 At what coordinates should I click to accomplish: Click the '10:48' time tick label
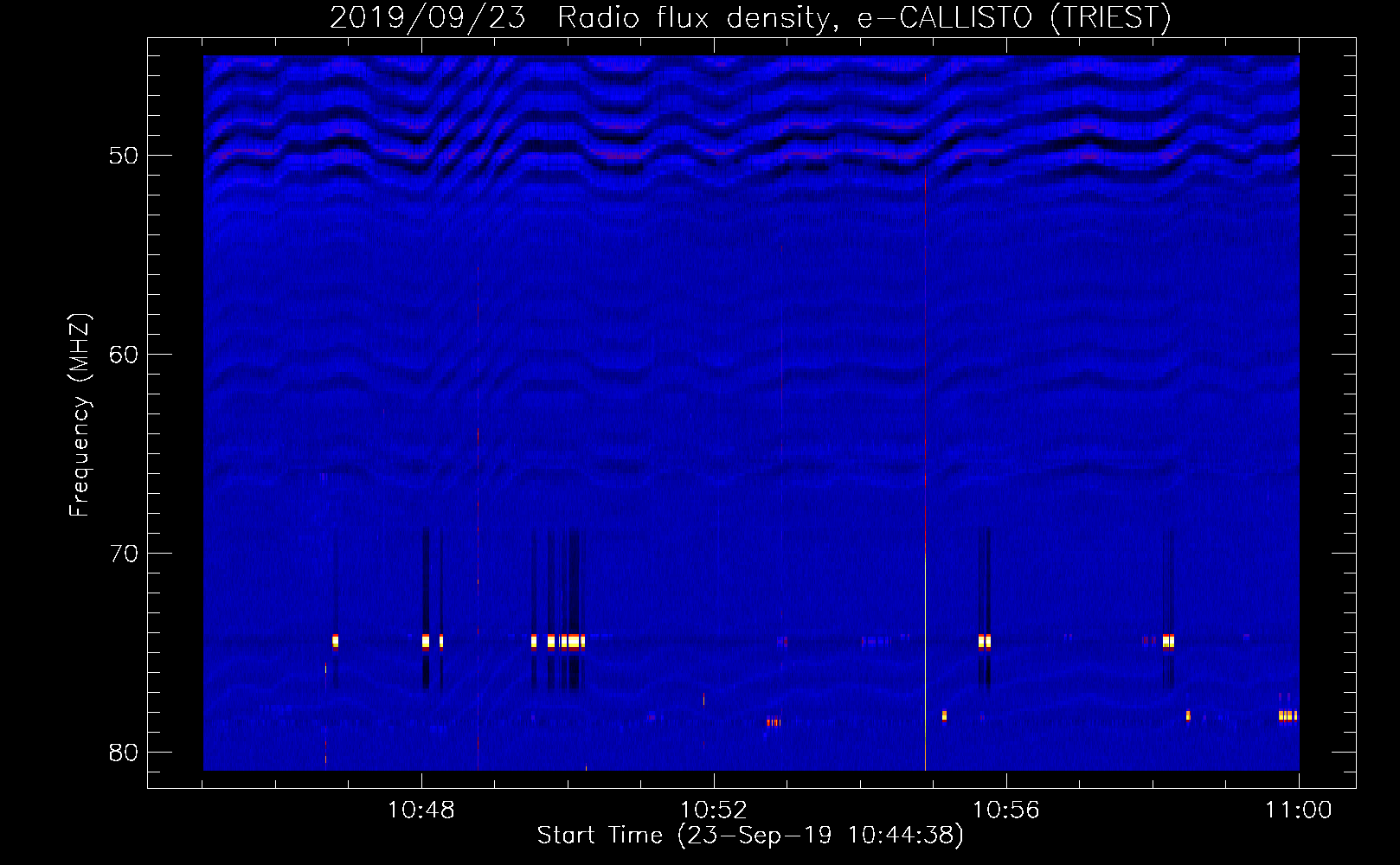tap(421, 811)
